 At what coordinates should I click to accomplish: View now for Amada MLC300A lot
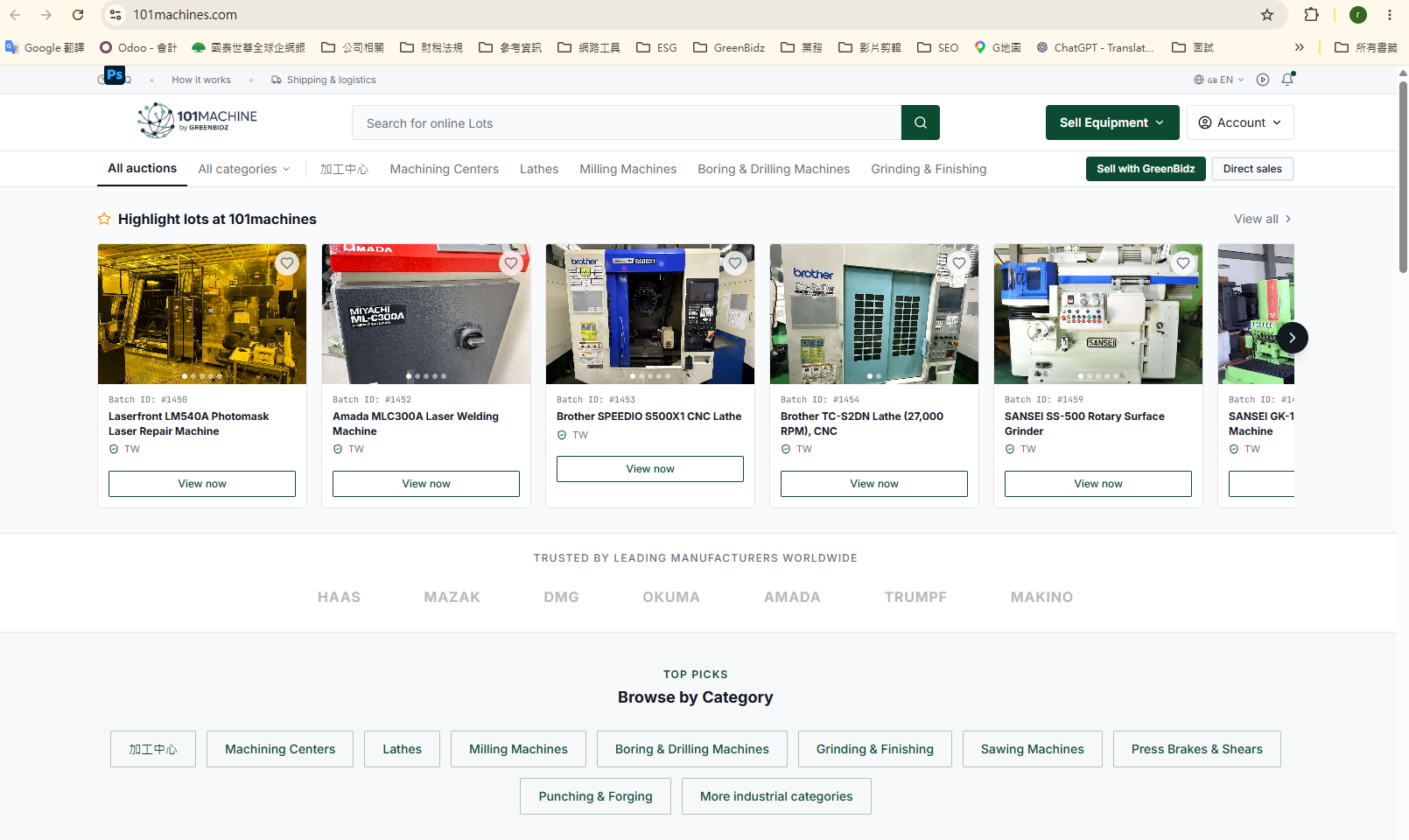click(426, 484)
